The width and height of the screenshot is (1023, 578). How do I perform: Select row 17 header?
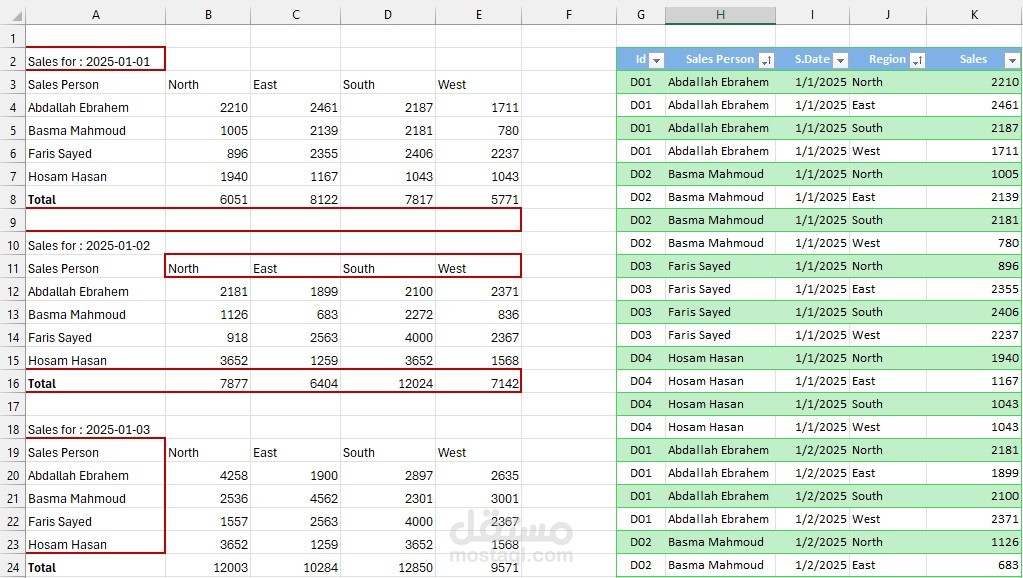[13, 406]
